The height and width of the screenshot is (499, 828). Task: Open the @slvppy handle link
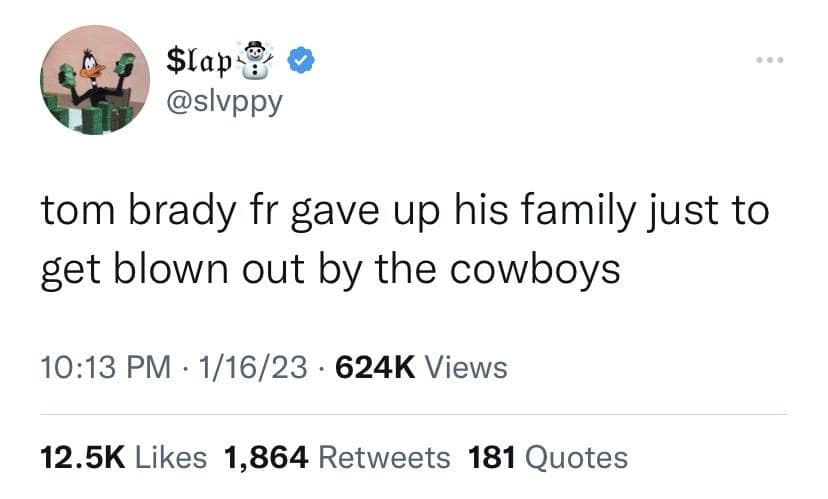[x=222, y=101]
